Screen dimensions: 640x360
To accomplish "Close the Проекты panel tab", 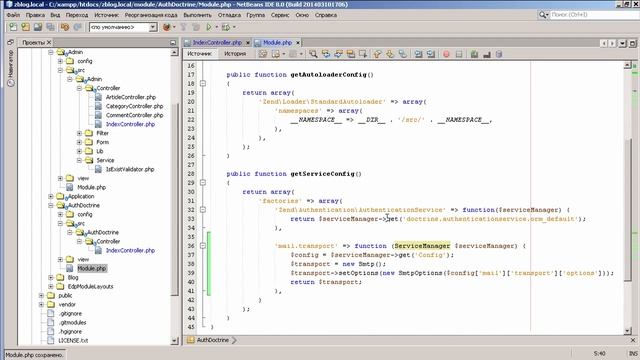I will coord(49,42).
